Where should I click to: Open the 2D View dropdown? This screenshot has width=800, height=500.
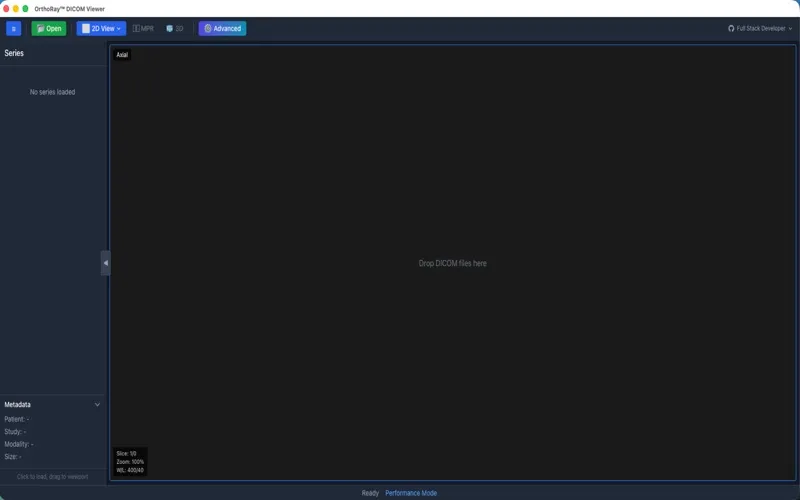(x=101, y=29)
